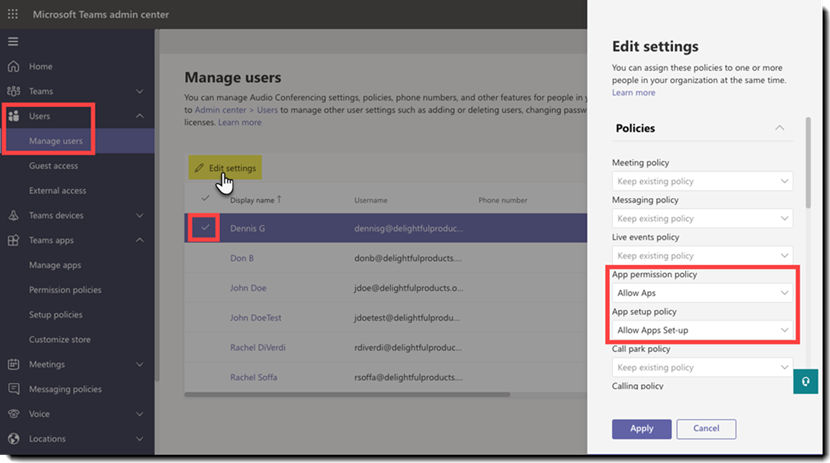Open the John DoeTest user link
This screenshot has height=463, width=830.
tap(256, 317)
